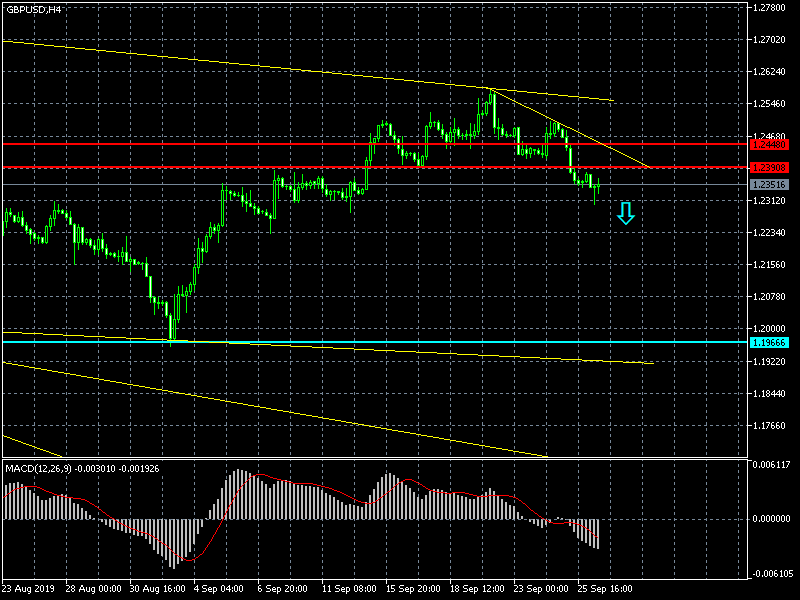
Task: Select the red 1.24480 price level label
Action: point(769,144)
